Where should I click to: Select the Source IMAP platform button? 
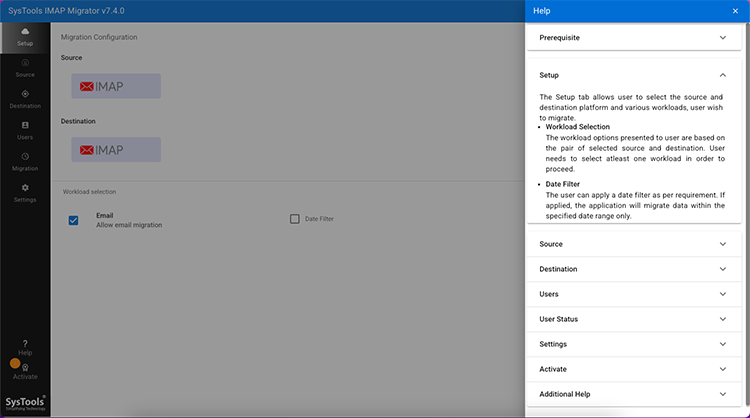click(x=116, y=86)
